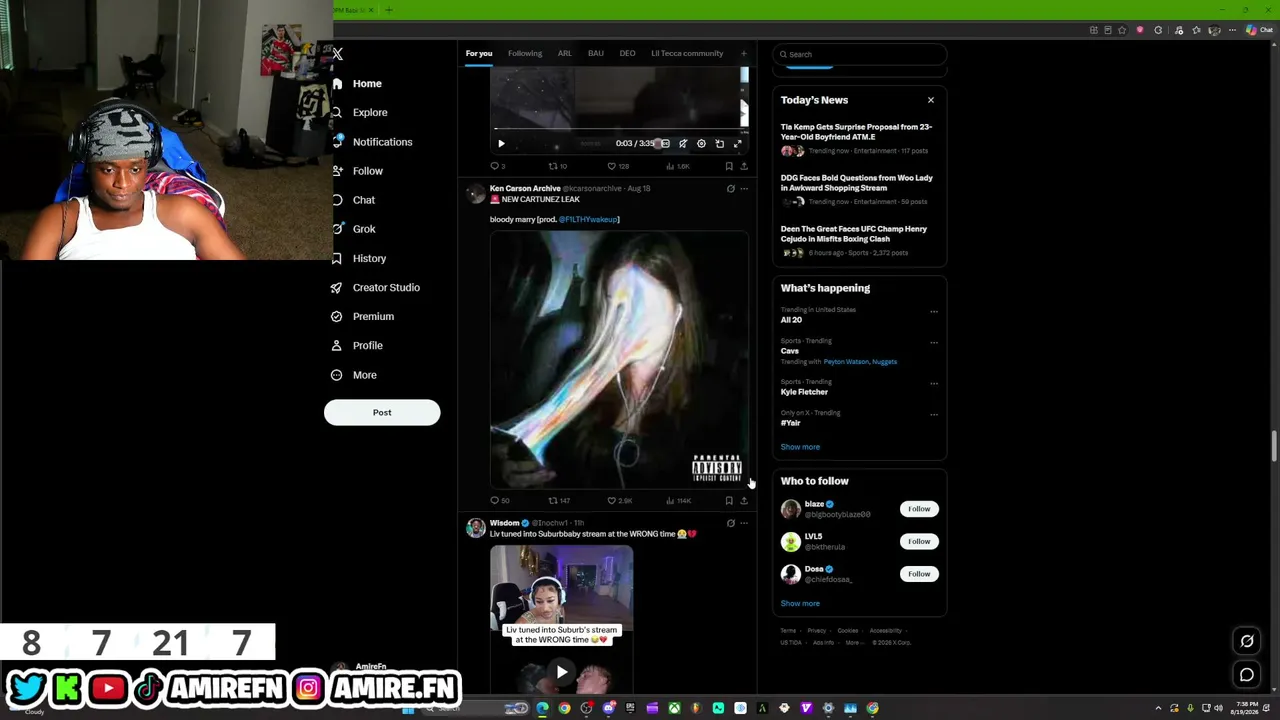
Task: Switch to the For you tab
Action: 479,54
